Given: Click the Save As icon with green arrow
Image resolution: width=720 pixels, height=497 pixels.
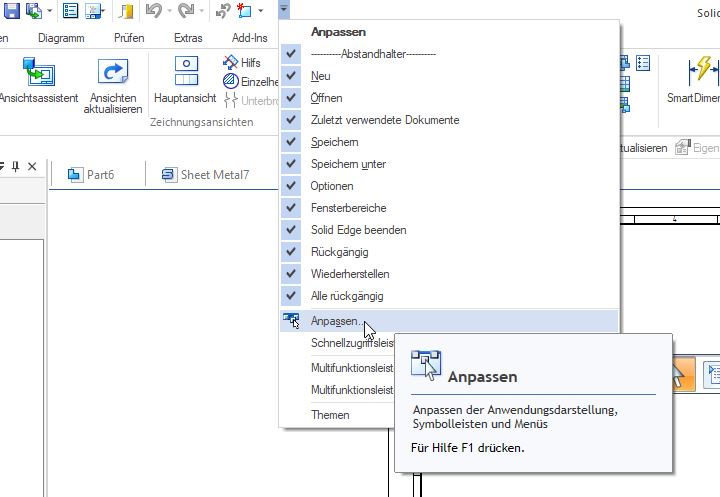Looking at the screenshot, I should click(34, 10).
